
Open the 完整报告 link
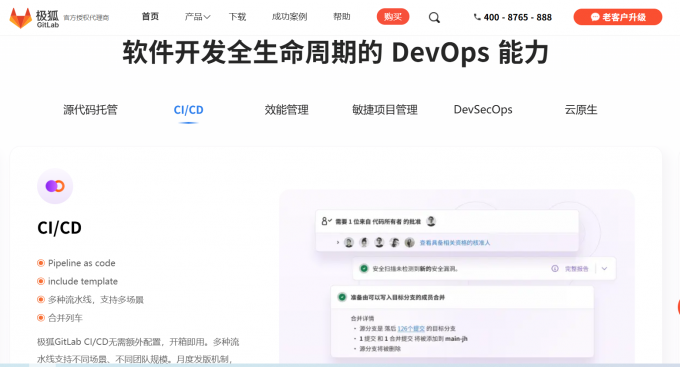click(x=576, y=269)
